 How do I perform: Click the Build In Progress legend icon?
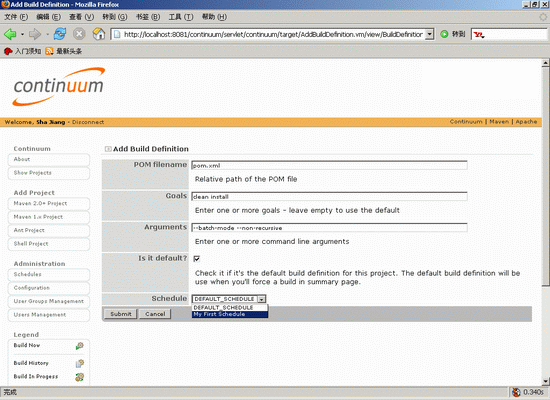click(80, 377)
